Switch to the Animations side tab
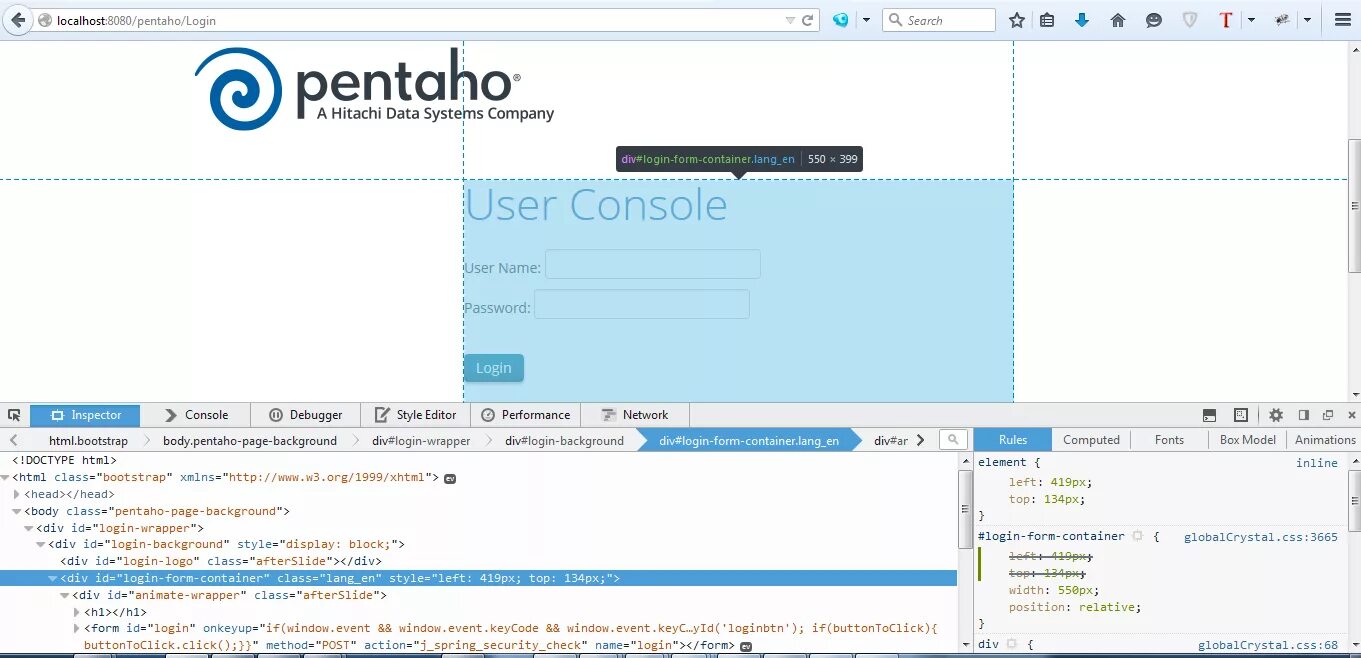The width and height of the screenshot is (1361, 658). point(1325,440)
